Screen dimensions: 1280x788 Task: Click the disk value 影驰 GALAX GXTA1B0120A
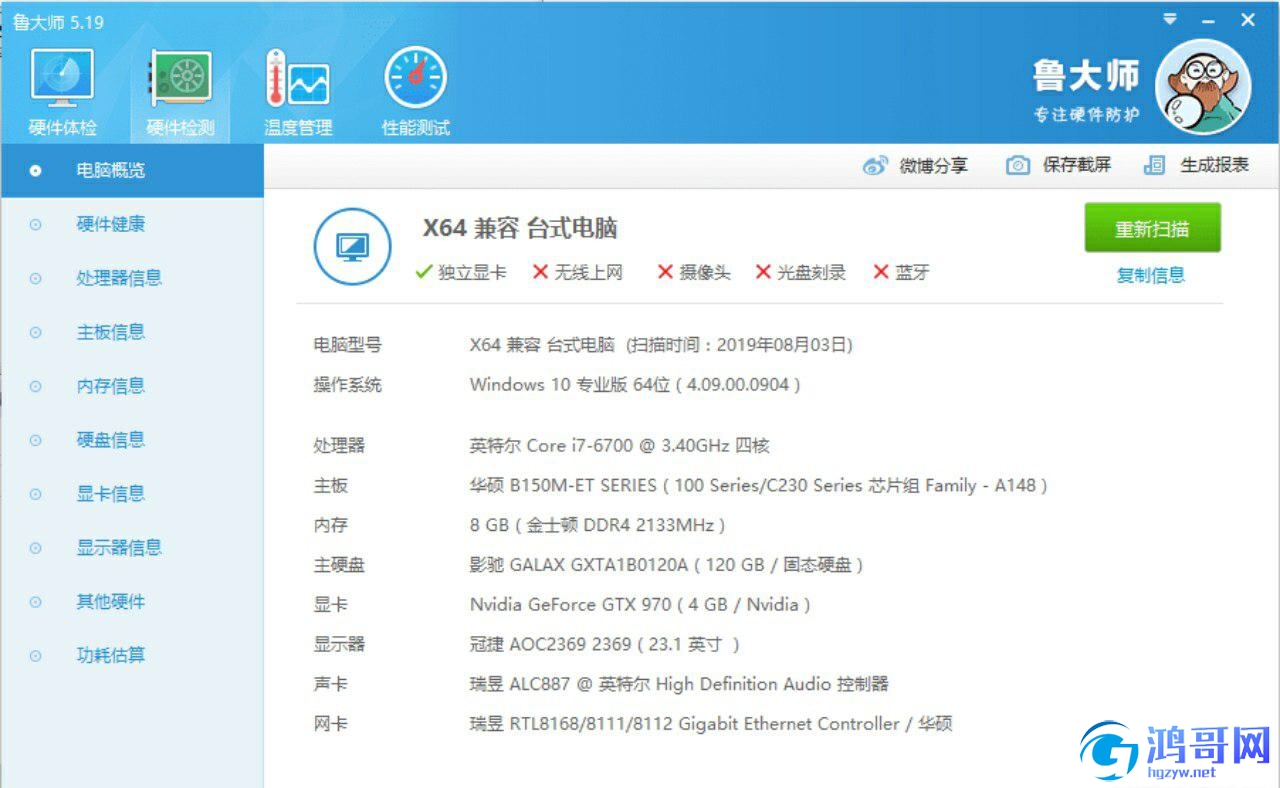(666, 565)
